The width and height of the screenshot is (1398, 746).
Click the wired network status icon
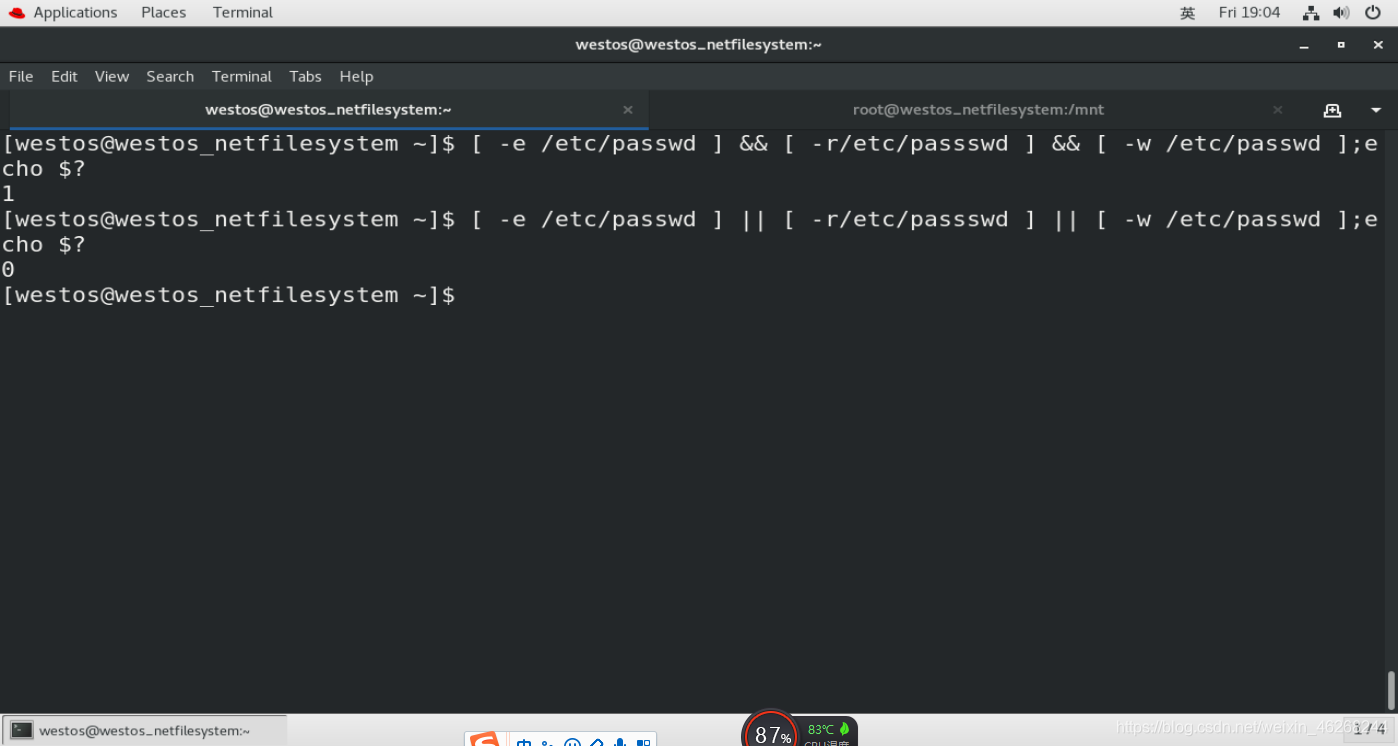coord(1311,13)
